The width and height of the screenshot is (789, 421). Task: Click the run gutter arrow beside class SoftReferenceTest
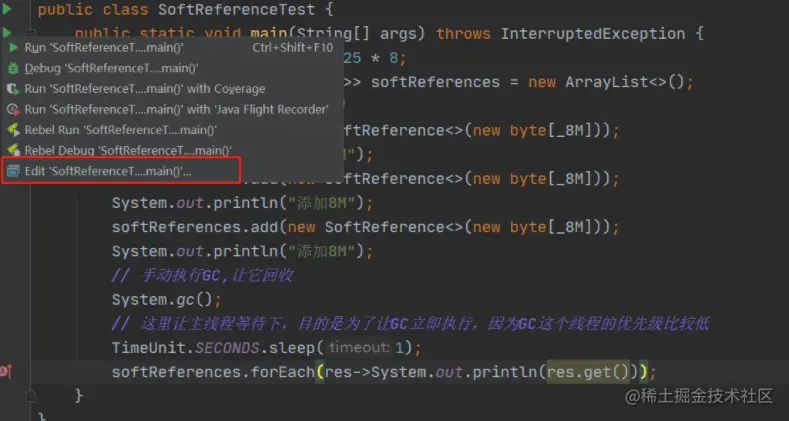click(7, 9)
